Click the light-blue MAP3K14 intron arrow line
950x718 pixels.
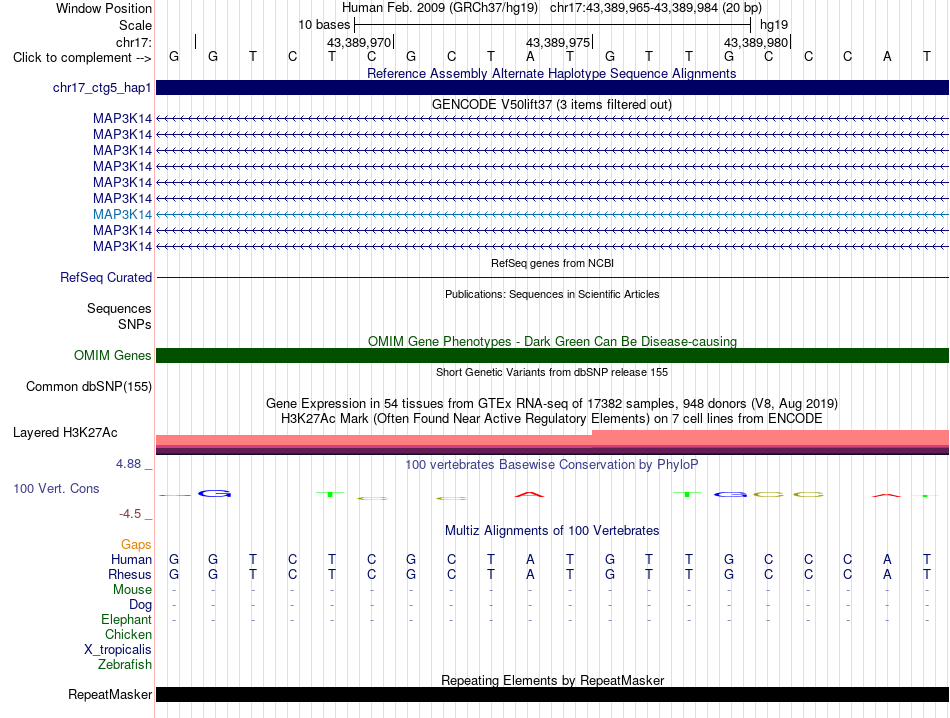(x=552, y=214)
